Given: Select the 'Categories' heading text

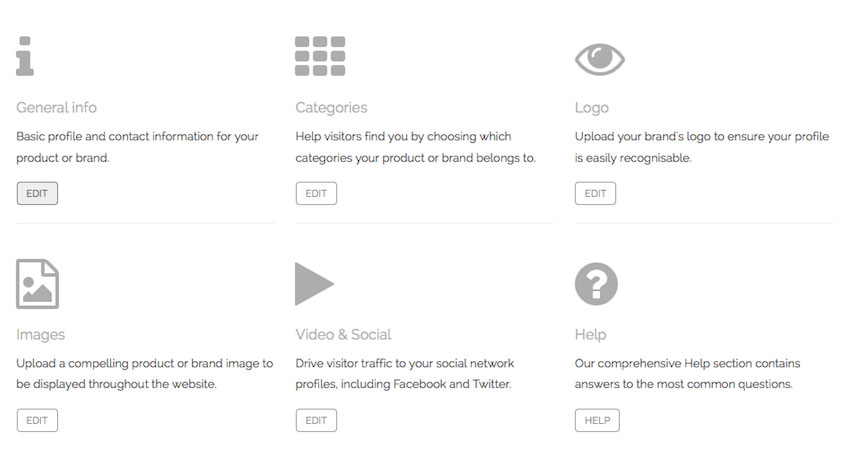Looking at the screenshot, I should (x=331, y=108).
